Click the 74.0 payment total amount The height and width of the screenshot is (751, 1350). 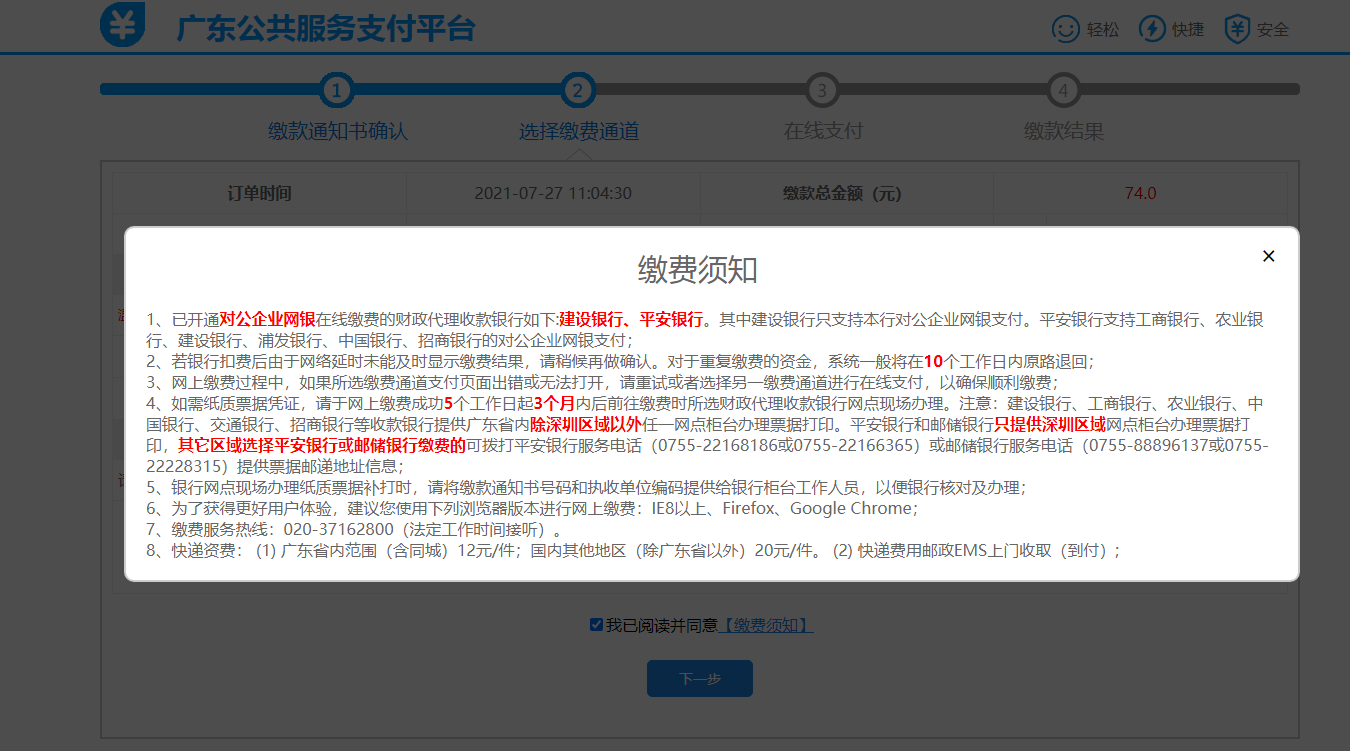click(x=1140, y=193)
